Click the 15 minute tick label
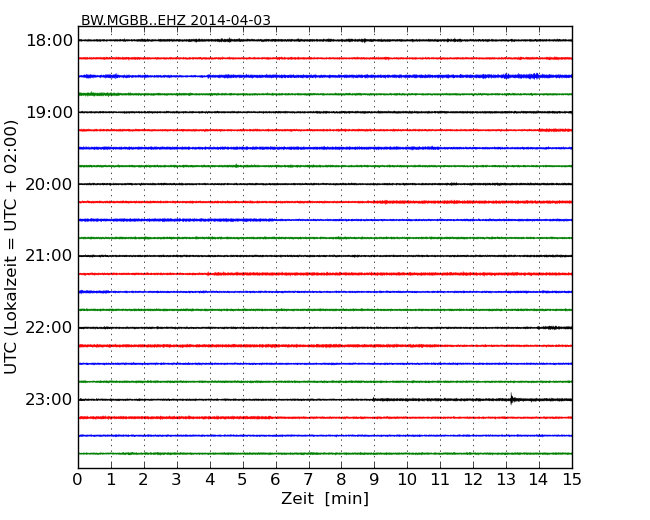Screen dimensions: 650x520 coord(572,479)
